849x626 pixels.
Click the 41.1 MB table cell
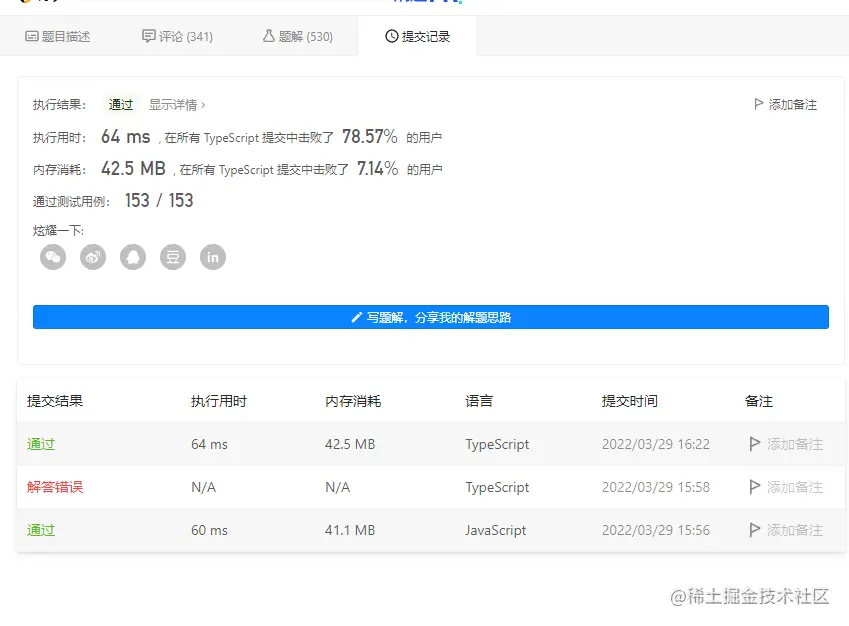click(x=350, y=530)
